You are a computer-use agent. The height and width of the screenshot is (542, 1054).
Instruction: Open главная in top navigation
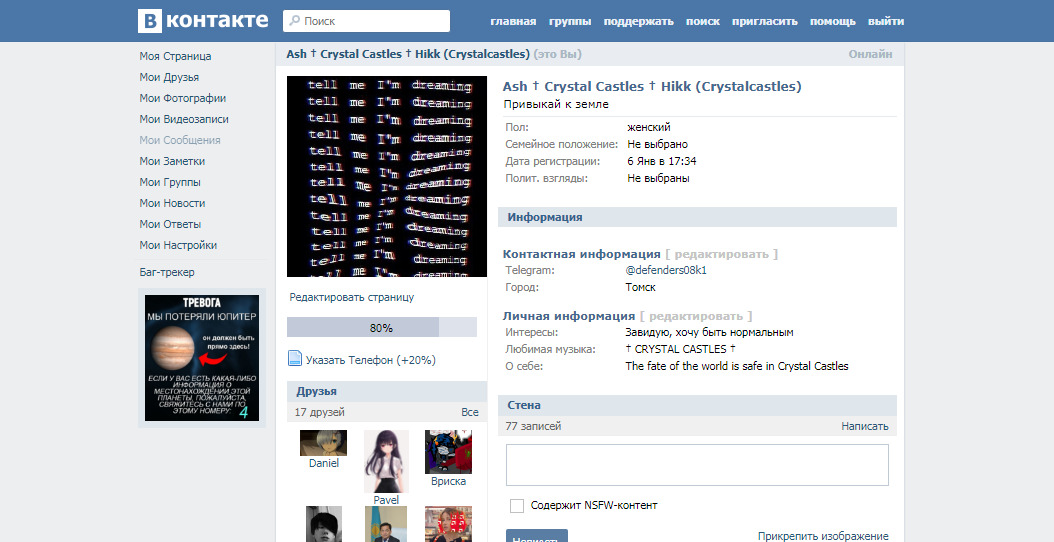tap(513, 22)
